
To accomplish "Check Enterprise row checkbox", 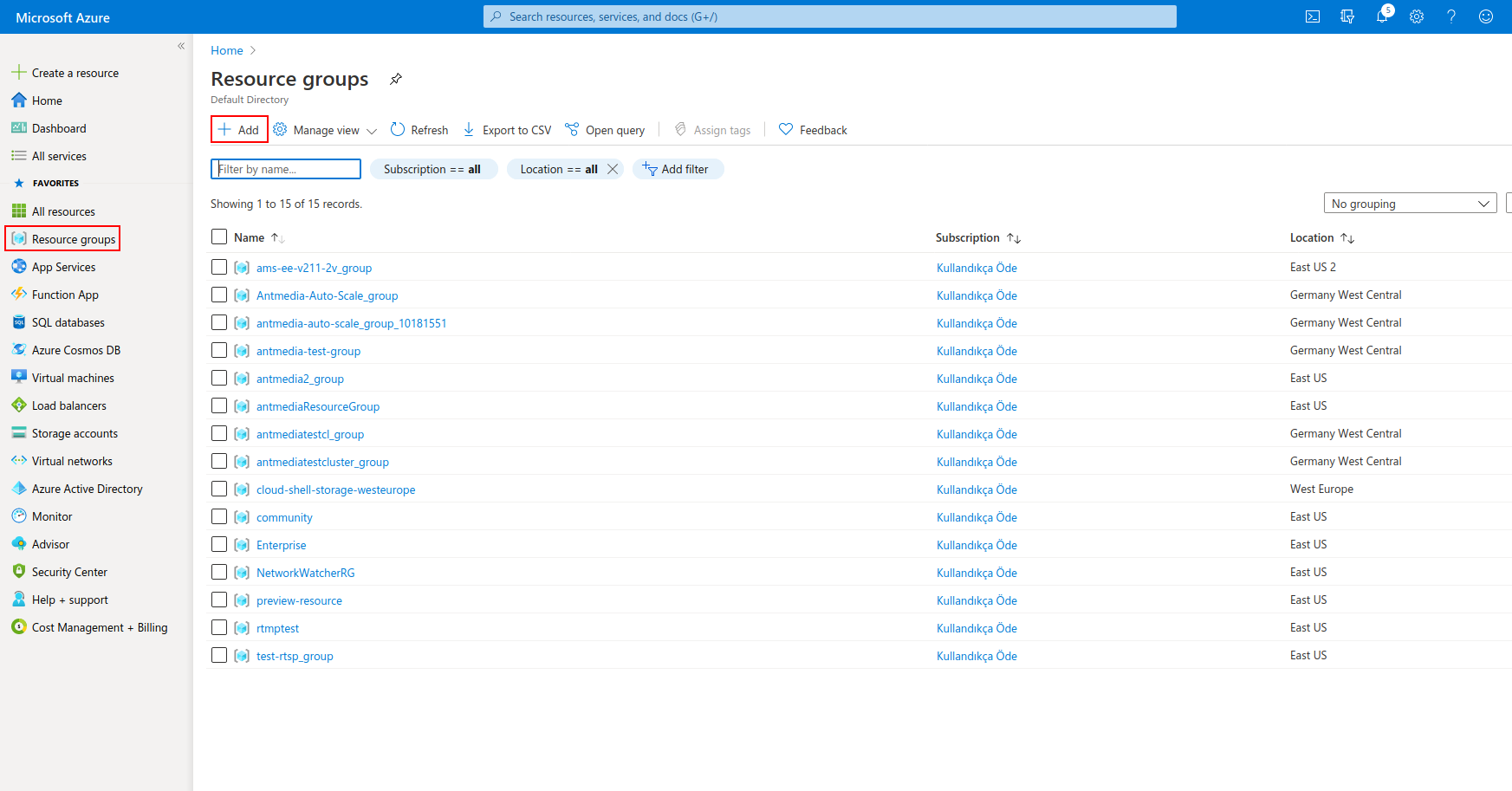I will click(x=219, y=544).
